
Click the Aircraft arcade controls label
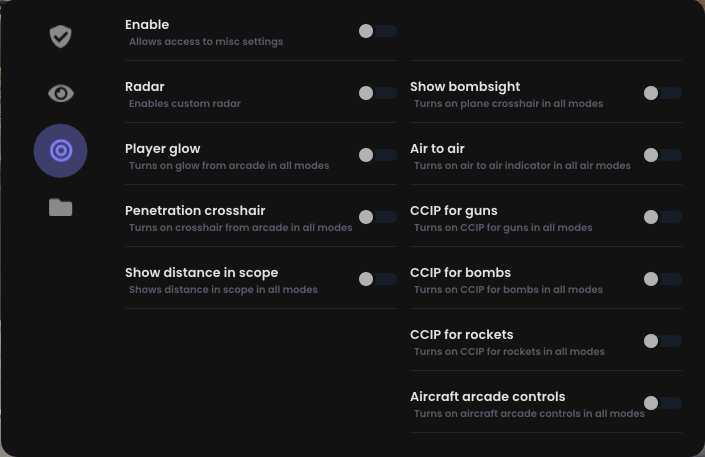click(487, 397)
